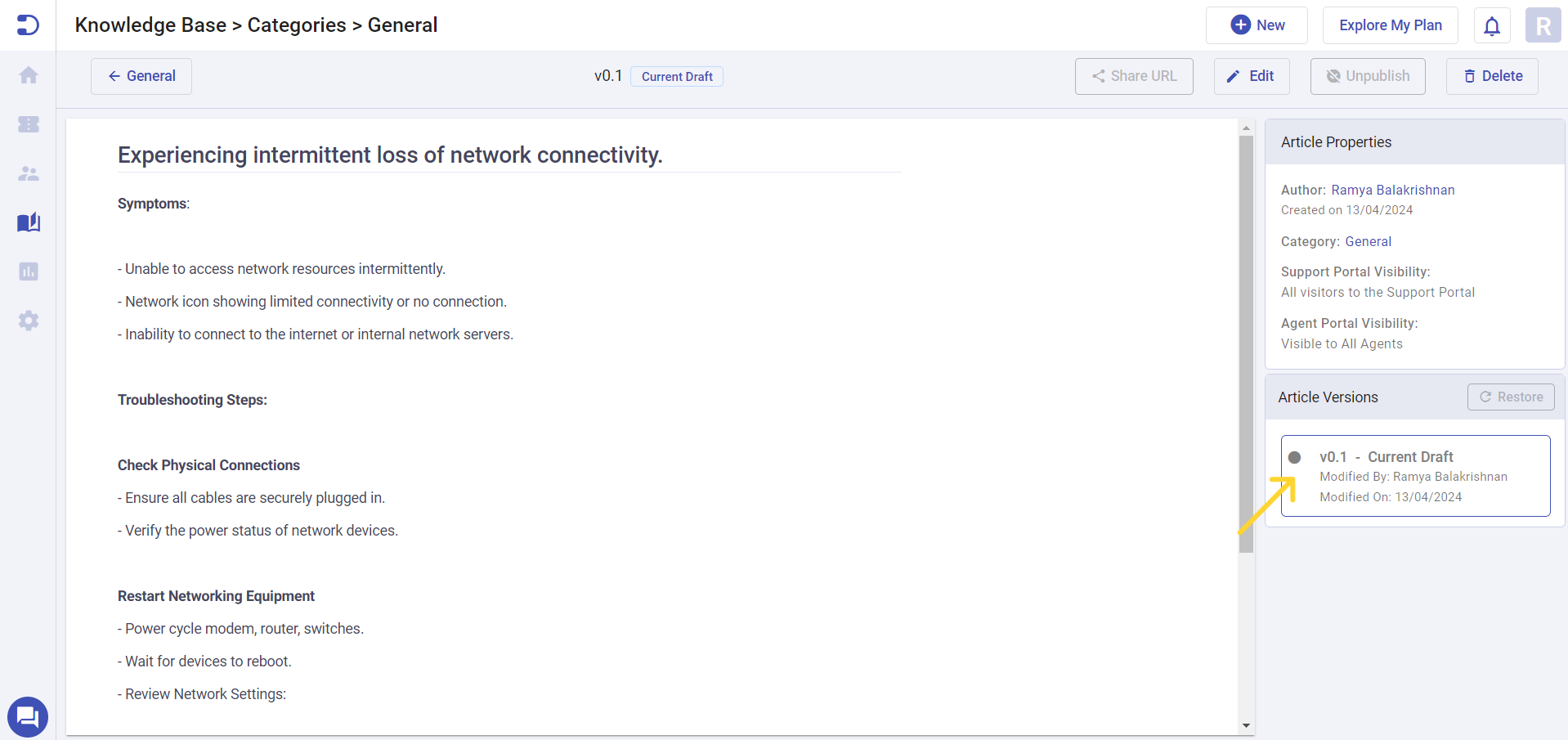Viewport: 1568px width, 740px height.
Task: Click the Edit article button
Action: pyautogui.click(x=1251, y=76)
